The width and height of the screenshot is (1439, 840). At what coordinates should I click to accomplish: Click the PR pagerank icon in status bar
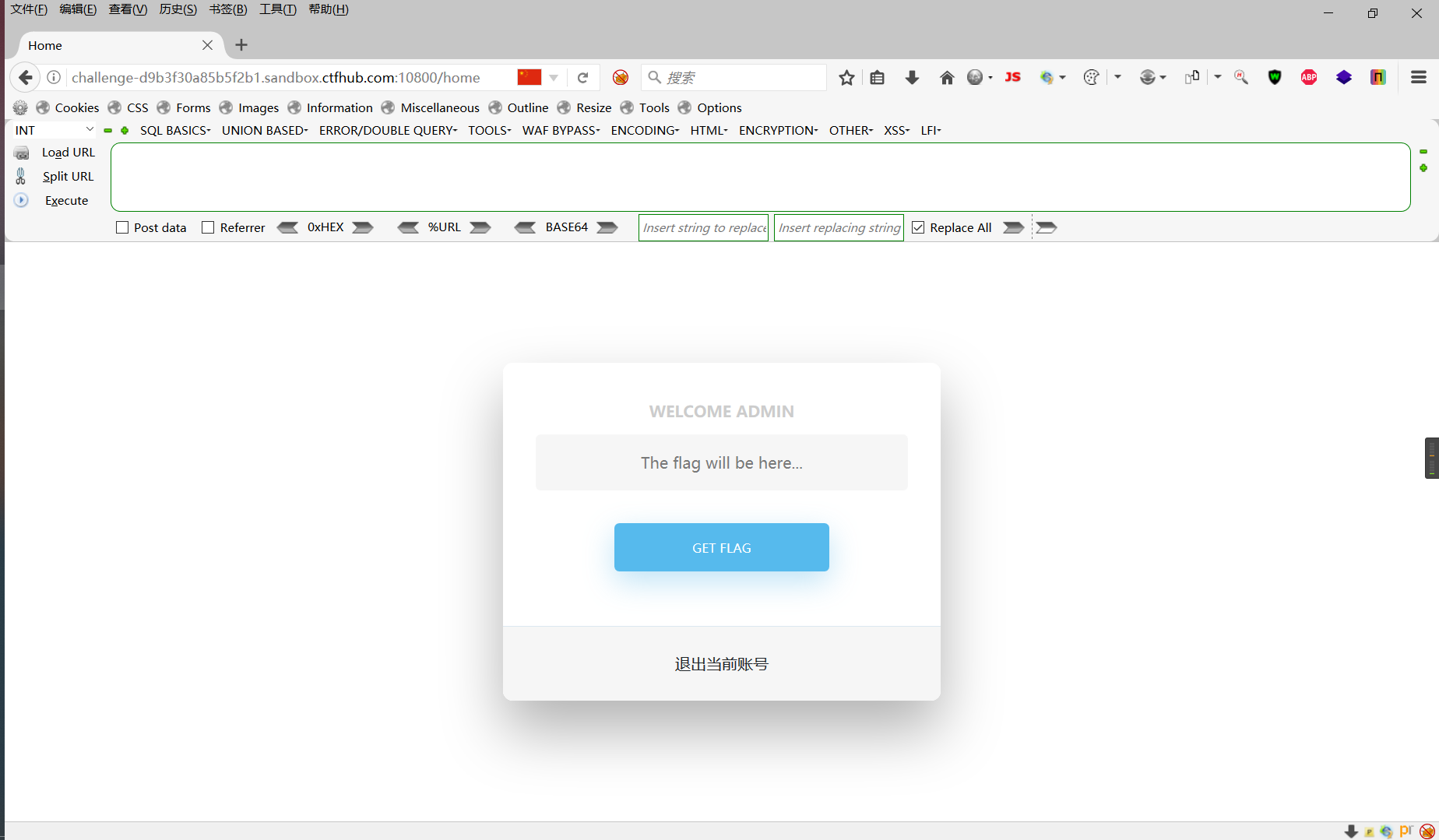[x=1406, y=831]
